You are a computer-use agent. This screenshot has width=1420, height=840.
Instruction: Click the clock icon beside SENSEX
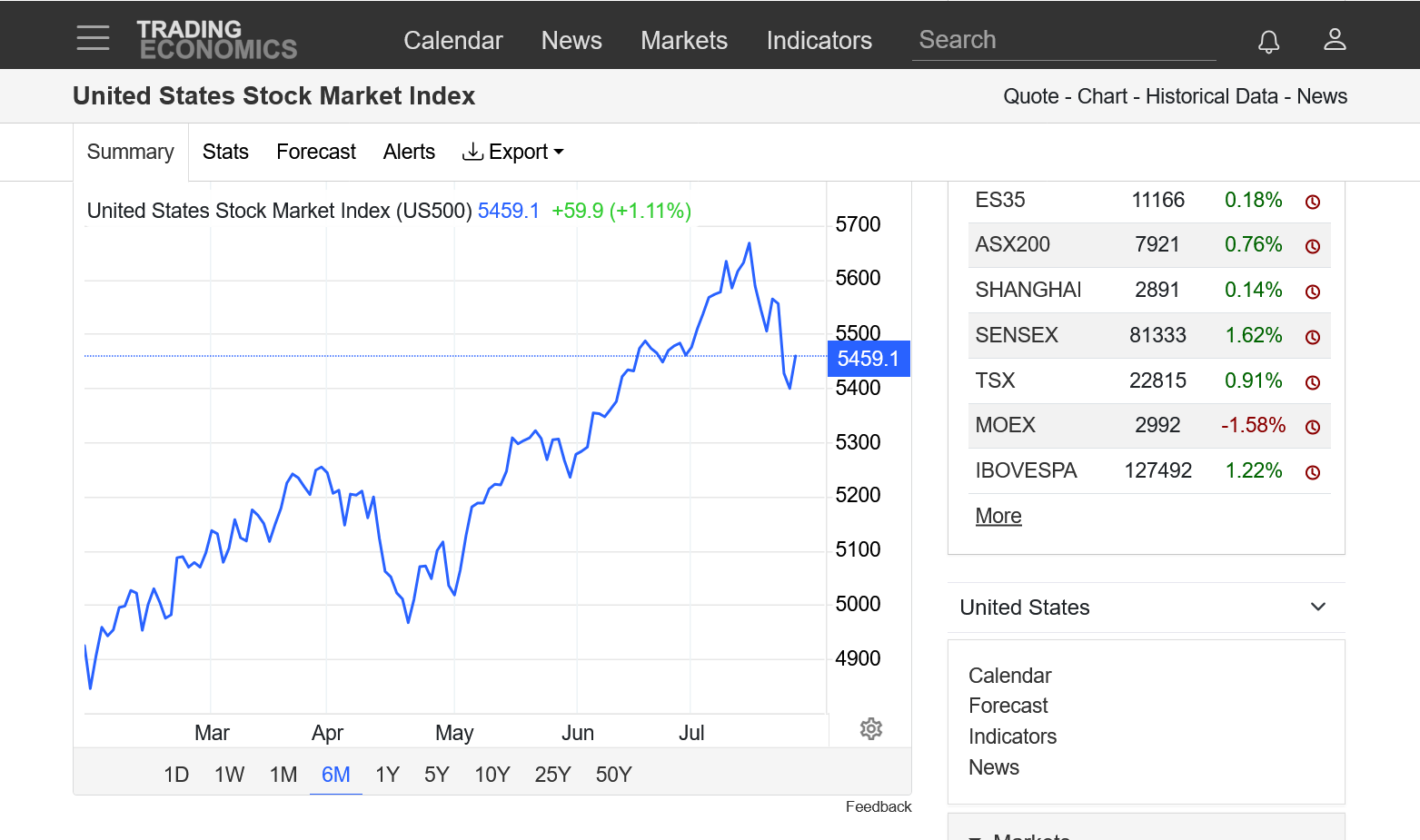pos(1312,337)
